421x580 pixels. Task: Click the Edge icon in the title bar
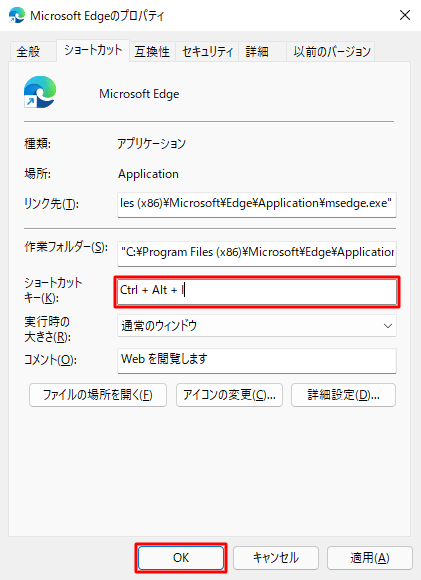(17, 15)
